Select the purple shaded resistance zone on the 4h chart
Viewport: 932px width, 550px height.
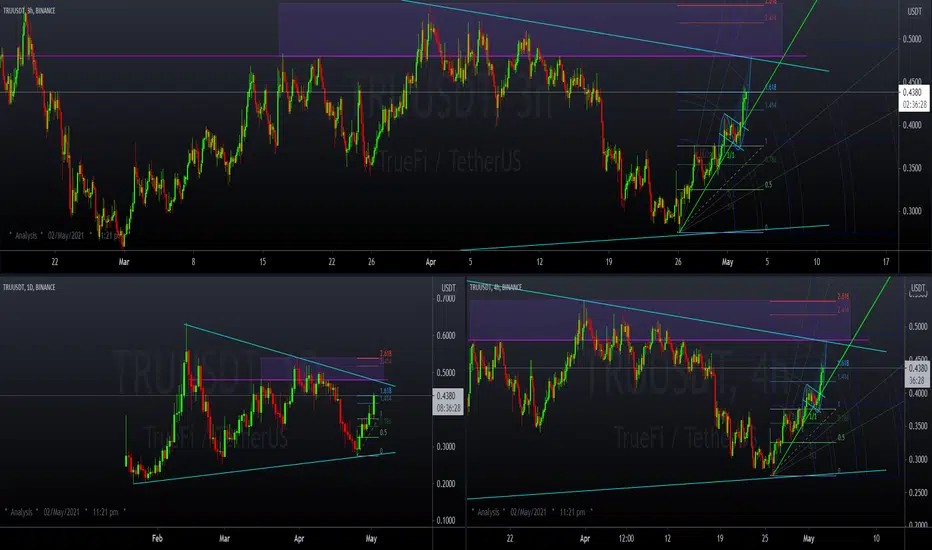(x=659, y=320)
